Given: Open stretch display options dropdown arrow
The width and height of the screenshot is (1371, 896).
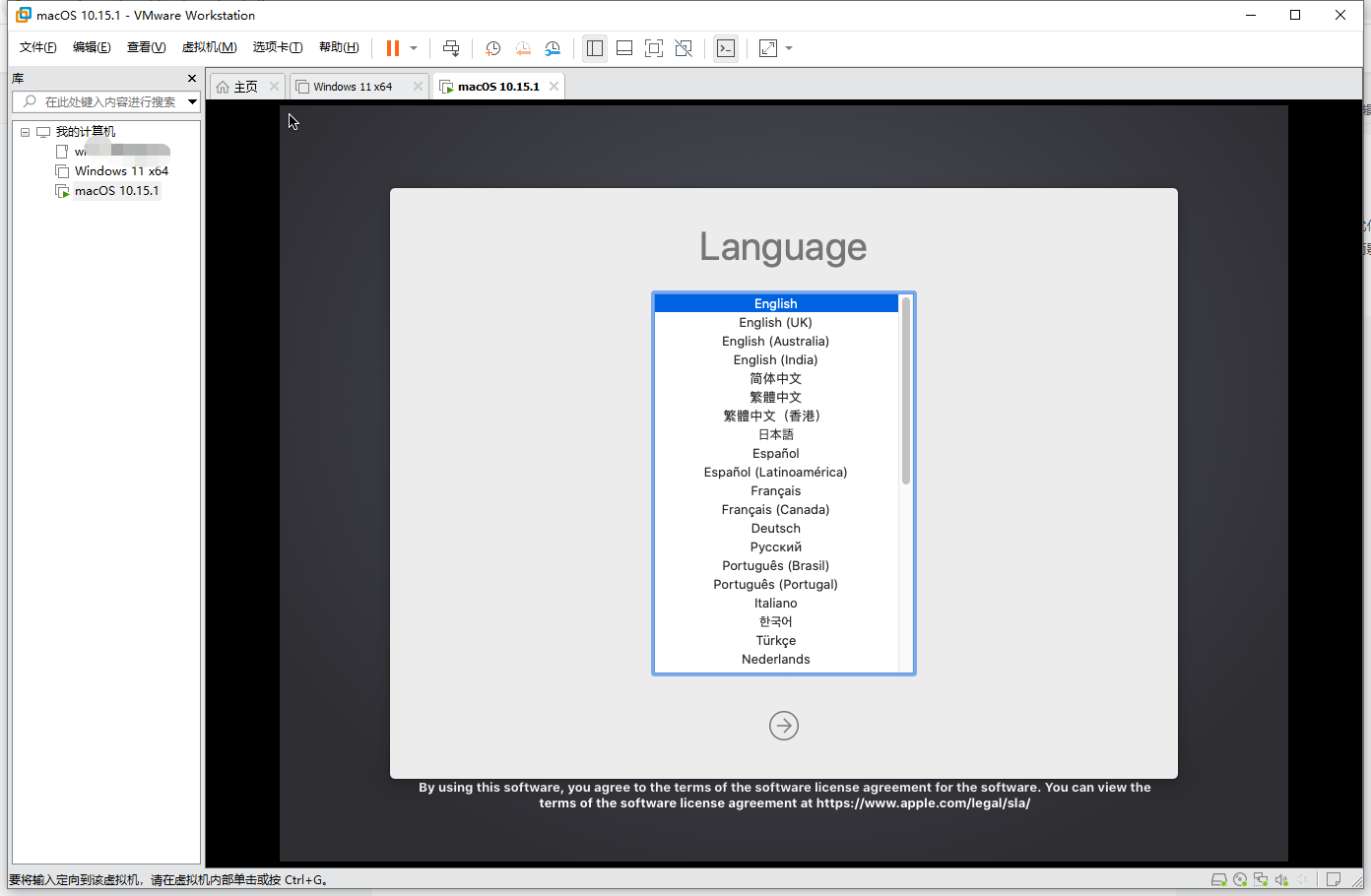Looking at the screenshot, I should 789,48.
